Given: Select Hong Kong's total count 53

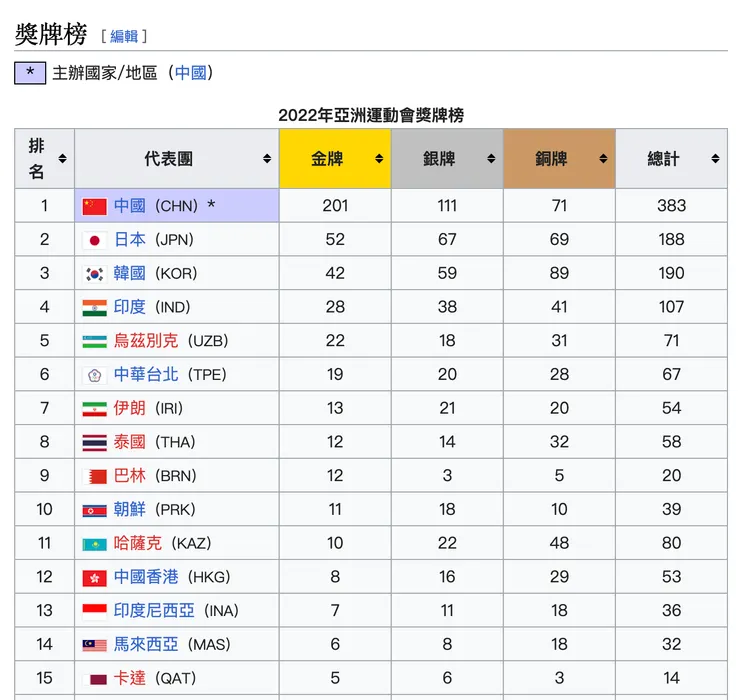Looking at the screenshot, I should pos(672,577).
